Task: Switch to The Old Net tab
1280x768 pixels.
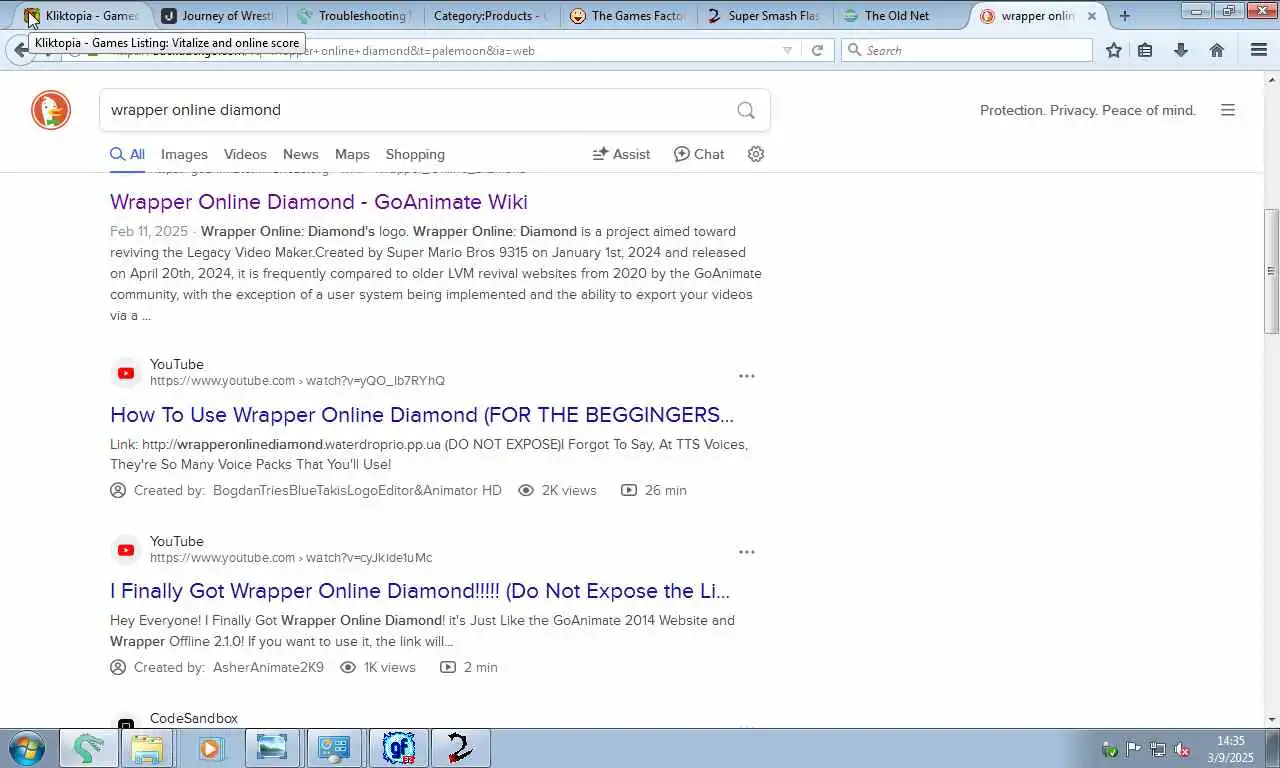Action: (900, 15)
